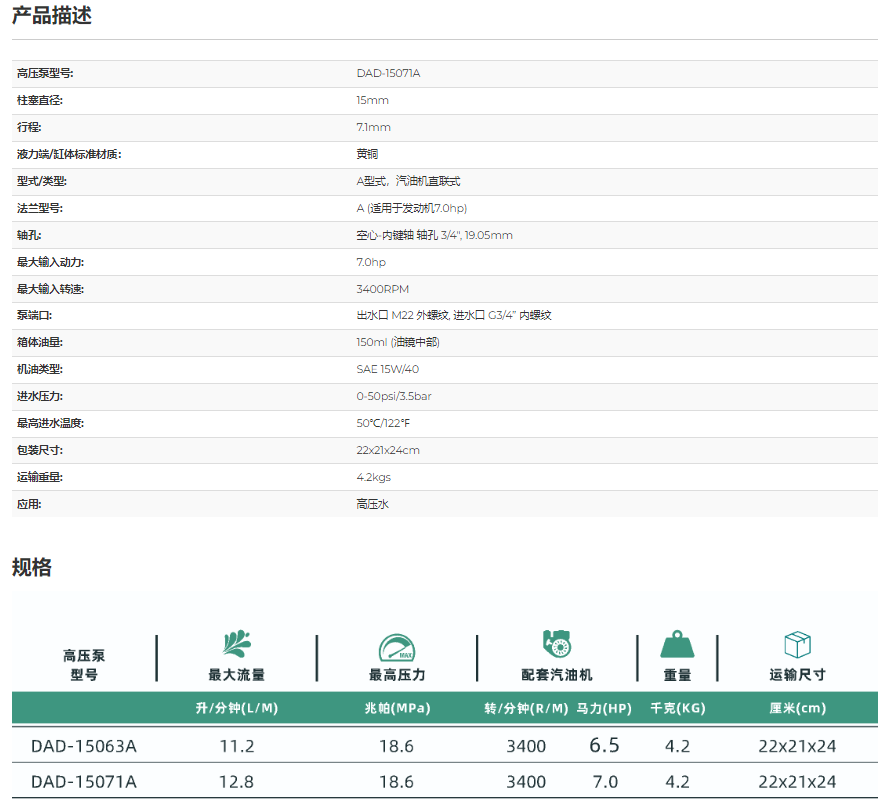
Task: Click the shipping box icon above 运输尺寸
Action: [797, 644]
